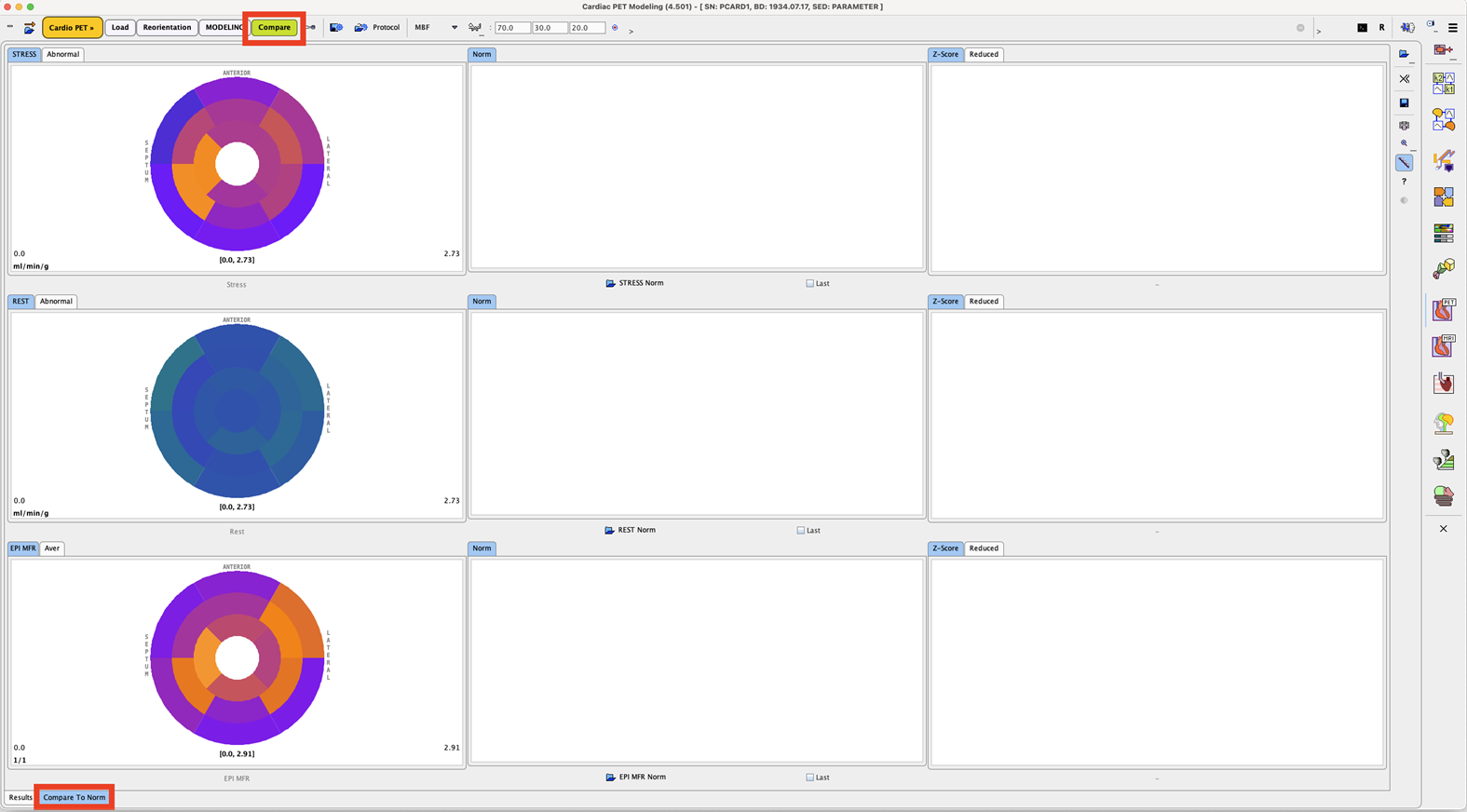Enable the Last checkbox for STRESS Norm
1467x812 pixels.
click(x=810, y=283)
